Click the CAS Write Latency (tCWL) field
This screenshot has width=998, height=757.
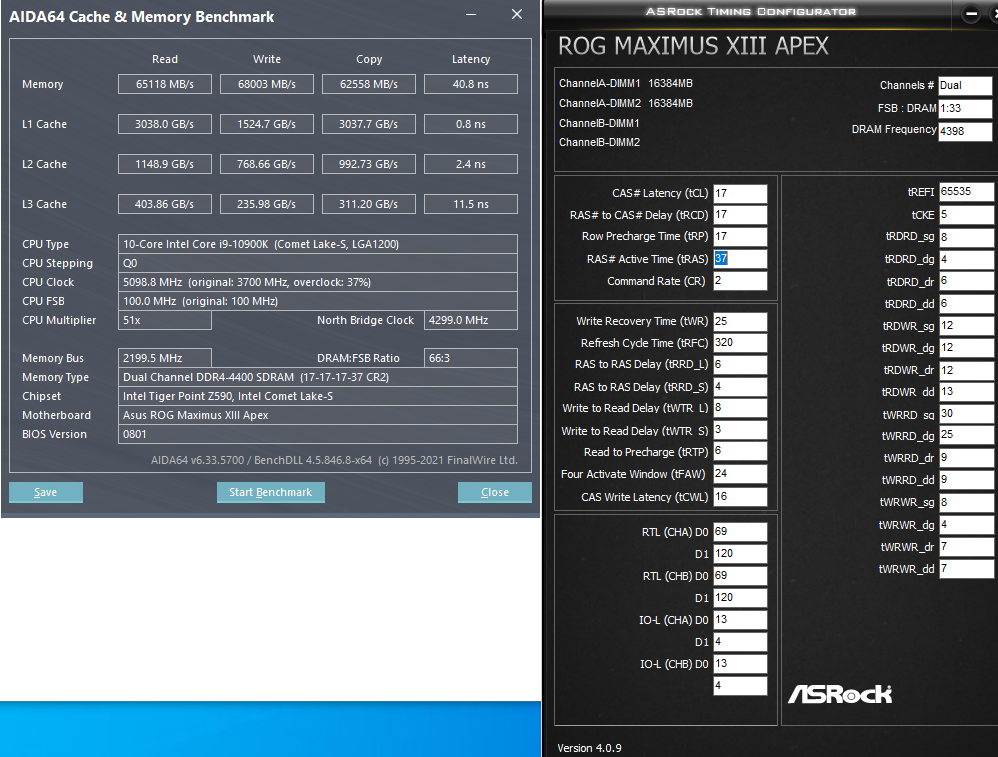coord(740,497)
